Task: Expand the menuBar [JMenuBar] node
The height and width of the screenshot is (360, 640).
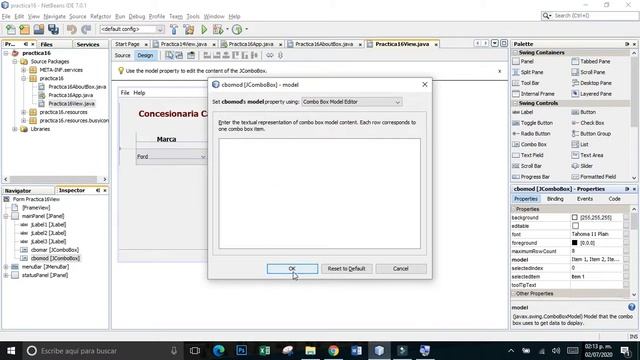Action: coord(6,267)
